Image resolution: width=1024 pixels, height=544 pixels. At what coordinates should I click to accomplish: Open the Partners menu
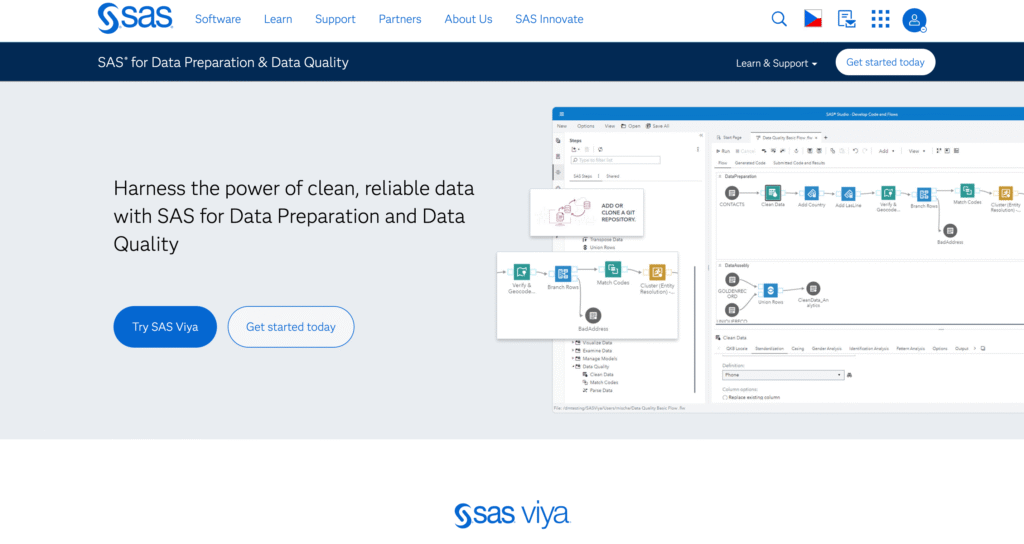click(400, 19)
